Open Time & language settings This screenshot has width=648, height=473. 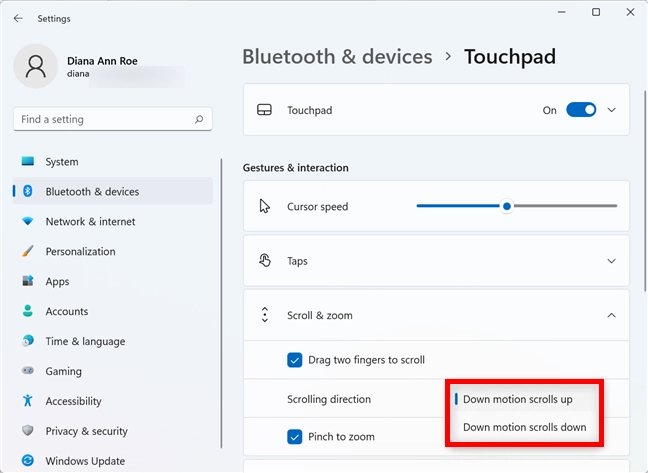click(113, 341)
